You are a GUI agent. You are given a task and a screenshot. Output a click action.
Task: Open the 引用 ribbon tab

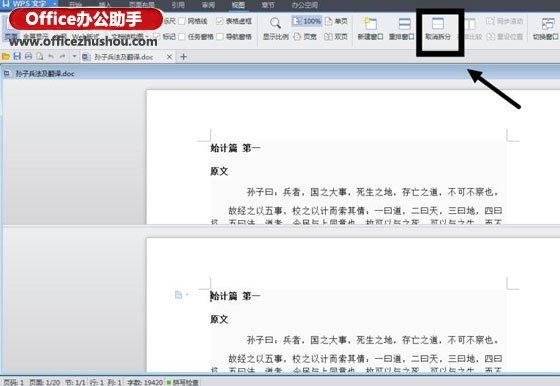[x=178, y=5]
